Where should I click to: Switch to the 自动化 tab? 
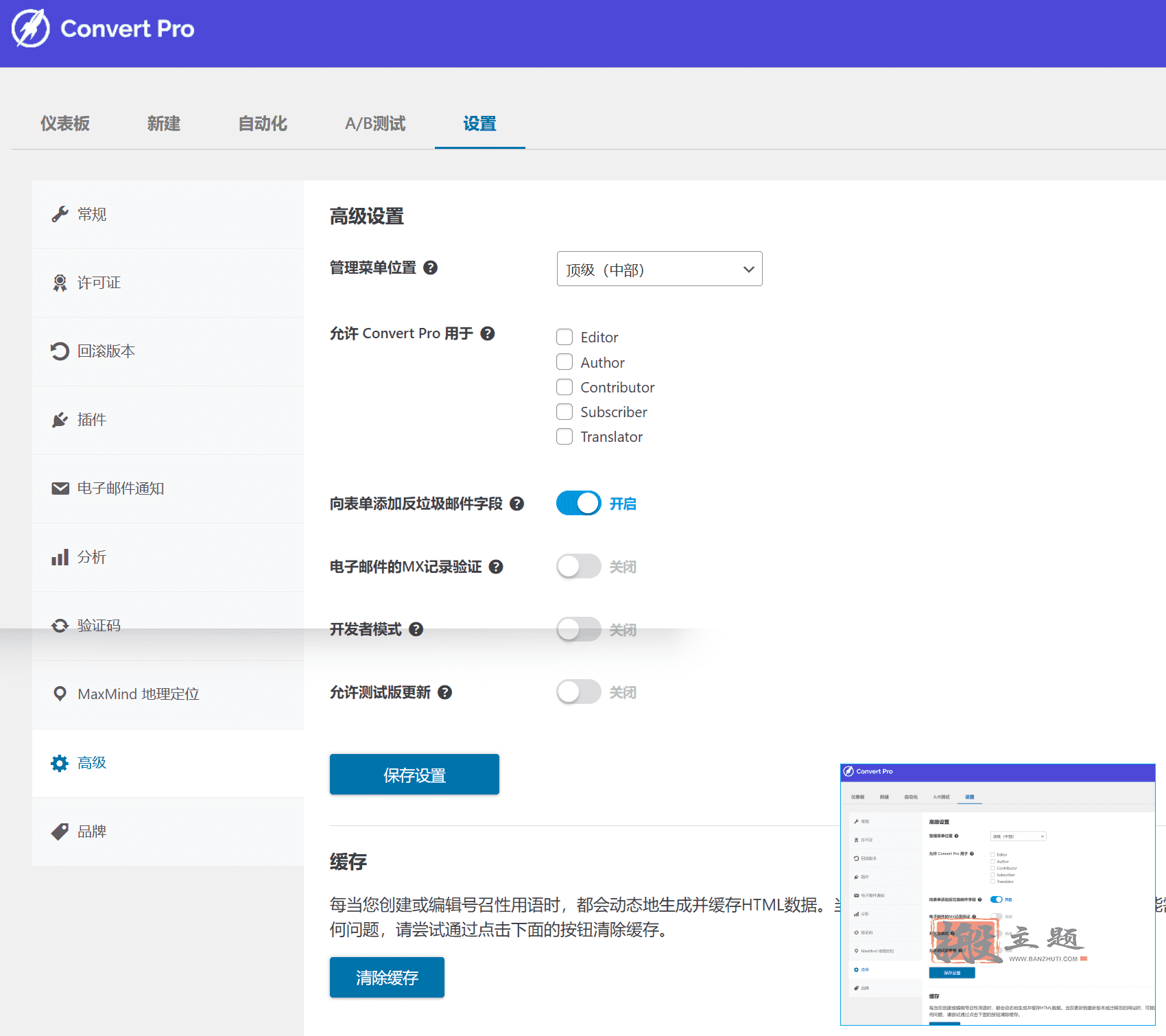263,123
